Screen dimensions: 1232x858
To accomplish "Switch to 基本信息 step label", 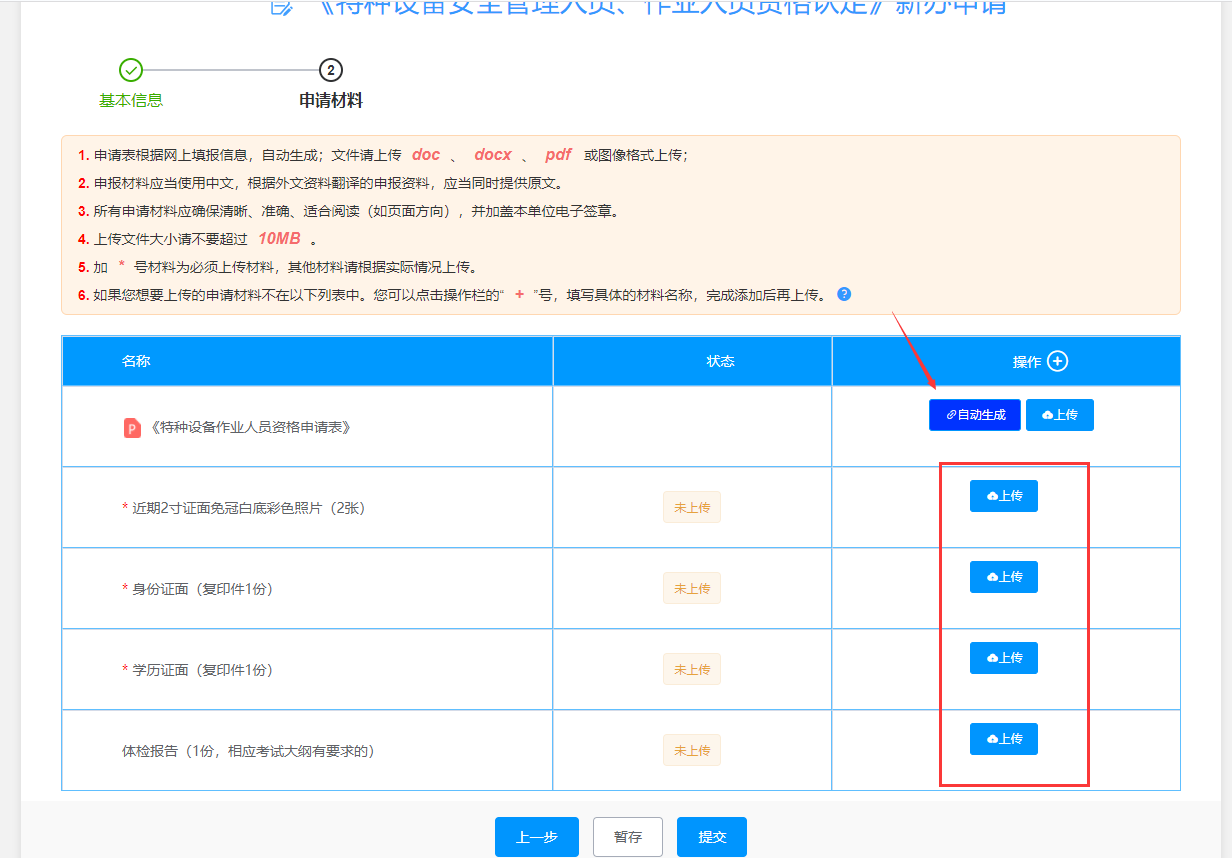I will [x=130, y=100].
